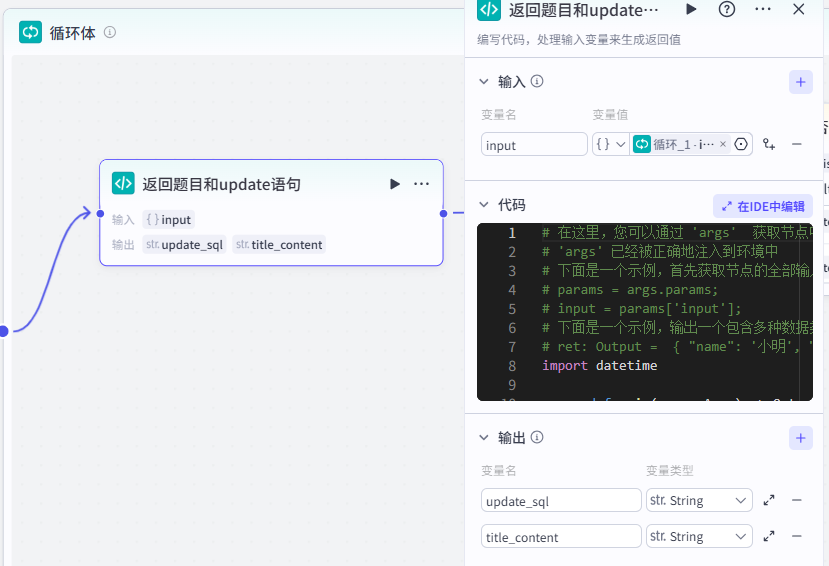Add a child item to the input variable
This screenshot has height=566, width=829.
tap(769, 144)
